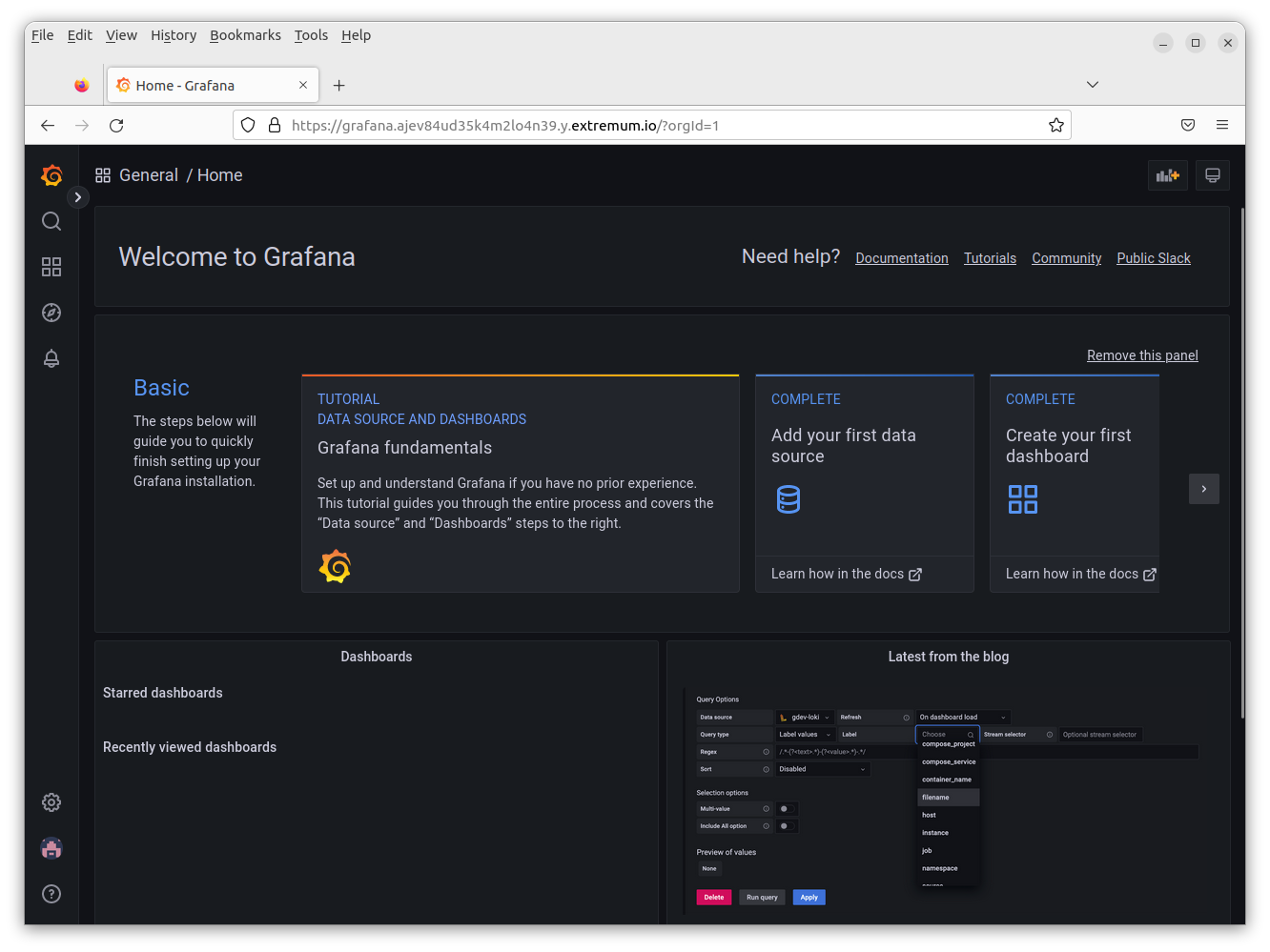Click Learn how in docs under dashboard card
This screenshot has width=1270, height=952.
click(1080, 574)
